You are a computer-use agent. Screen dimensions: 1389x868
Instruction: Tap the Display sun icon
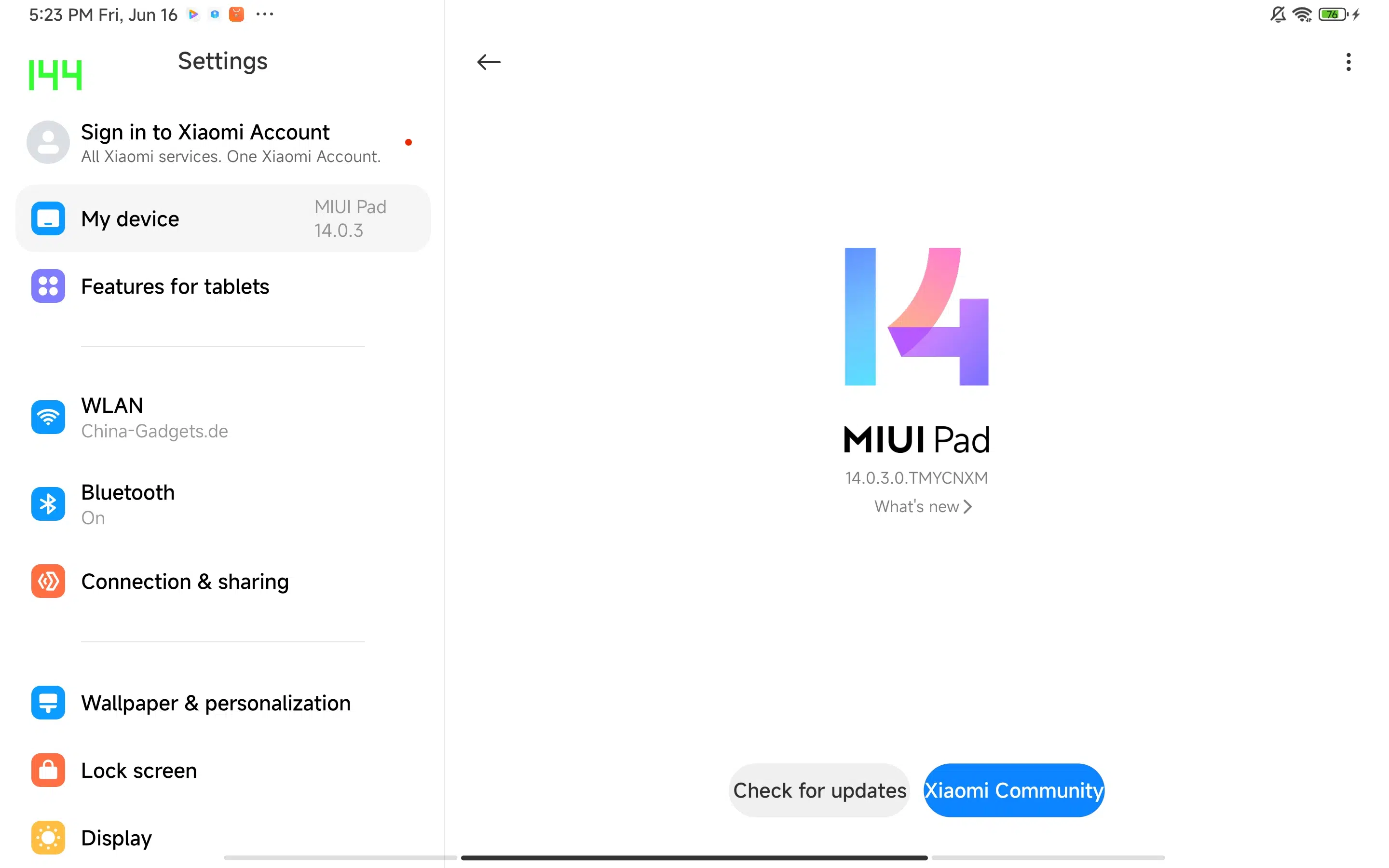click(x=48, y=838)
